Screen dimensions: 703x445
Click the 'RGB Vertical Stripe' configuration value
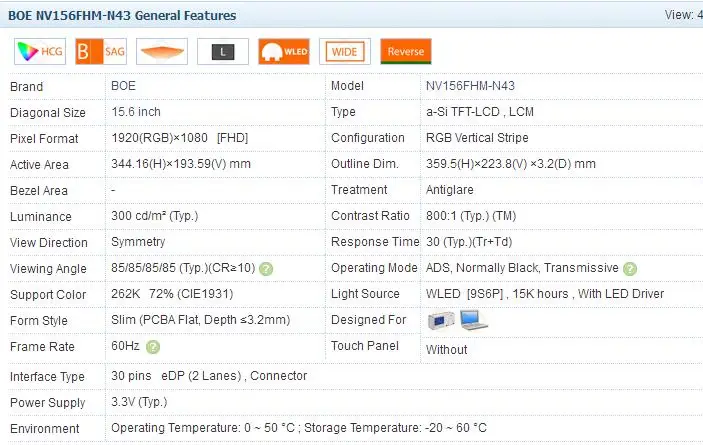477,138
